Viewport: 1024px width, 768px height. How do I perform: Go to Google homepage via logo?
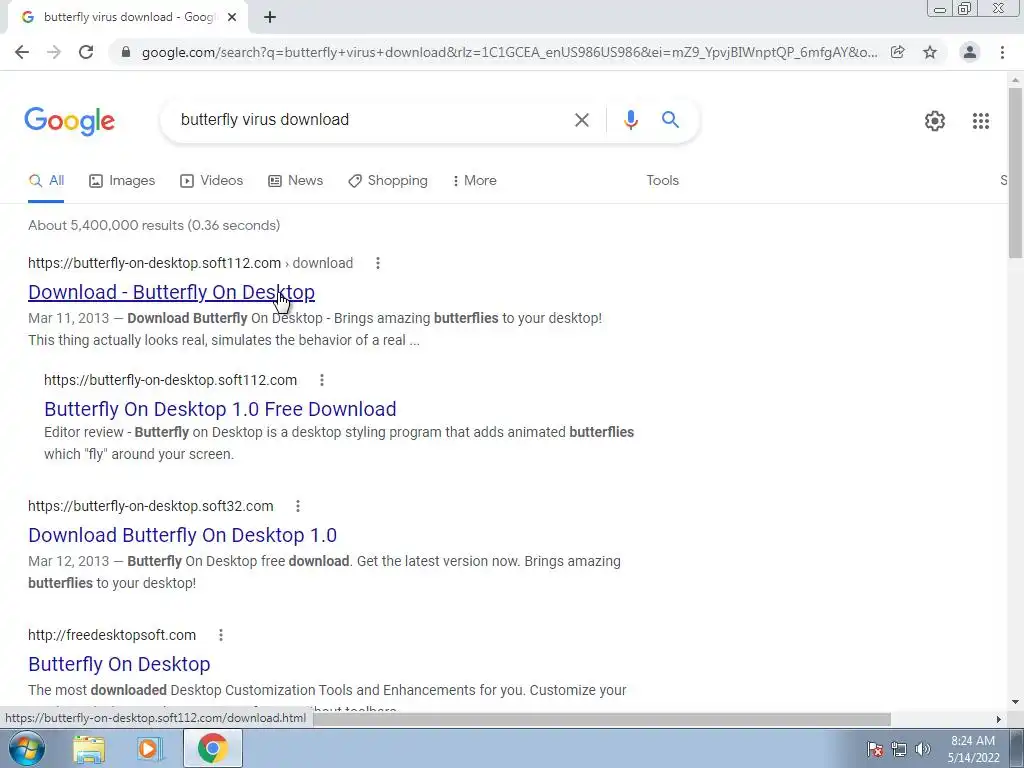70,121
